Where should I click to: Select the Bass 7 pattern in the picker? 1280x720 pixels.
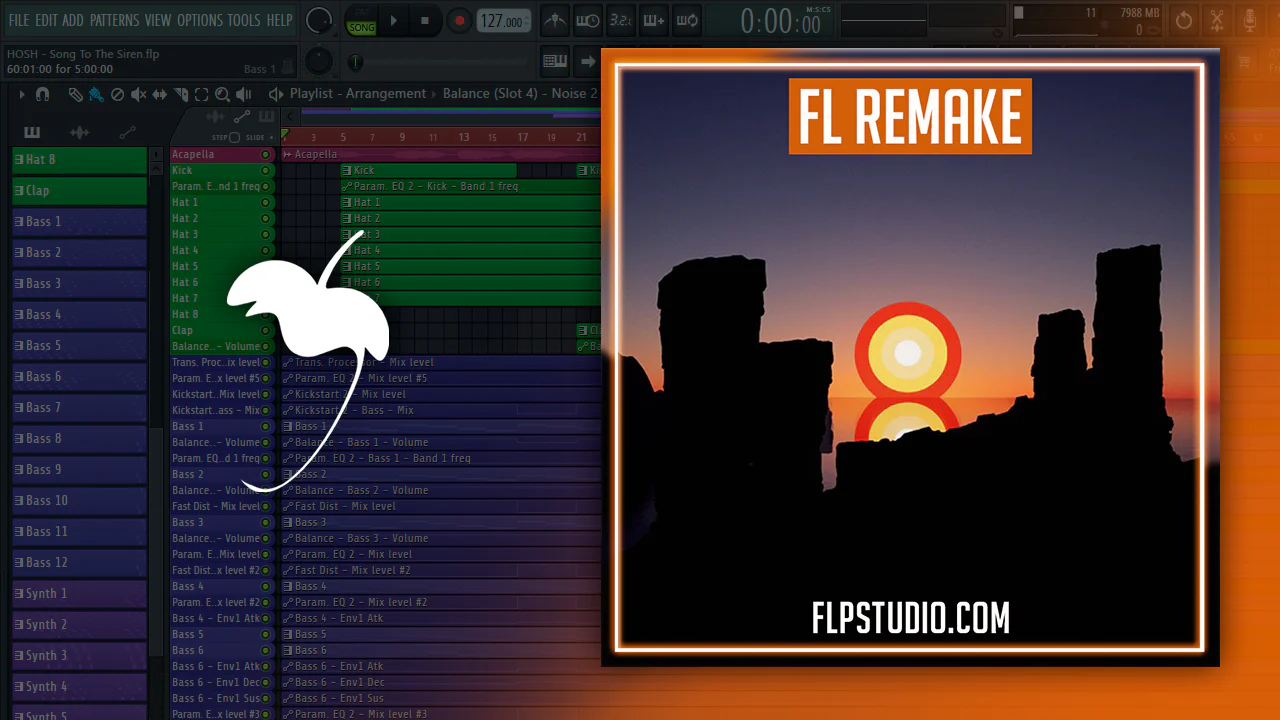[x=79, y=407]
